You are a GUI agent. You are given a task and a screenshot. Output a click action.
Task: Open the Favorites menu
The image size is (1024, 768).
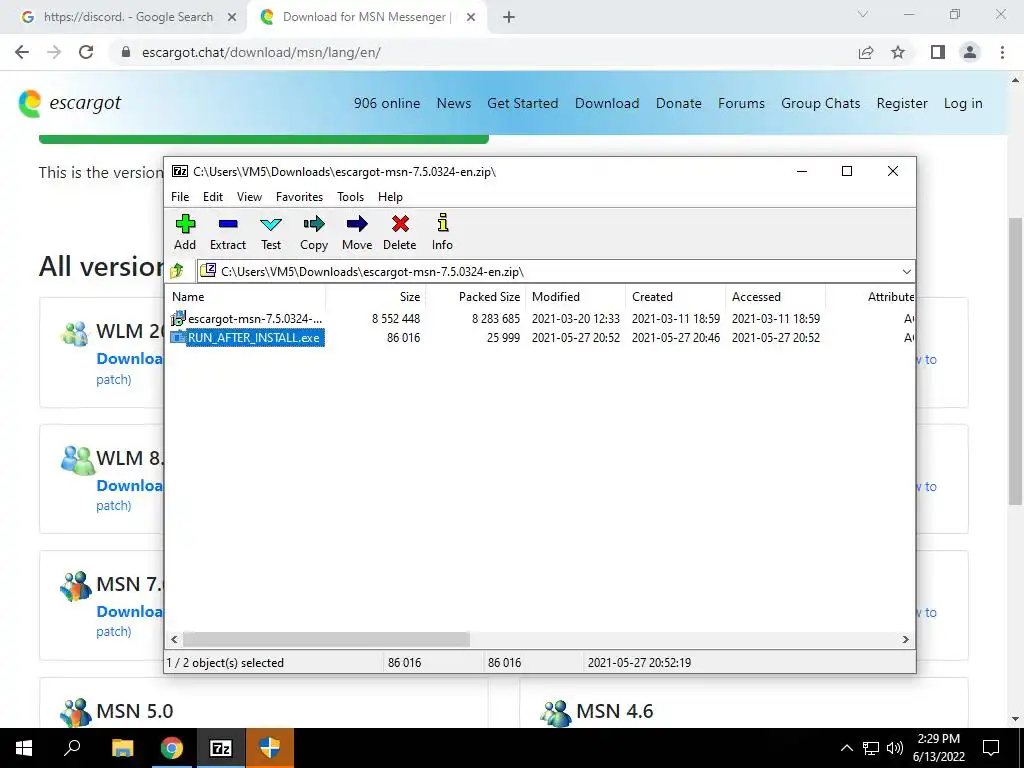coord(299,197)
